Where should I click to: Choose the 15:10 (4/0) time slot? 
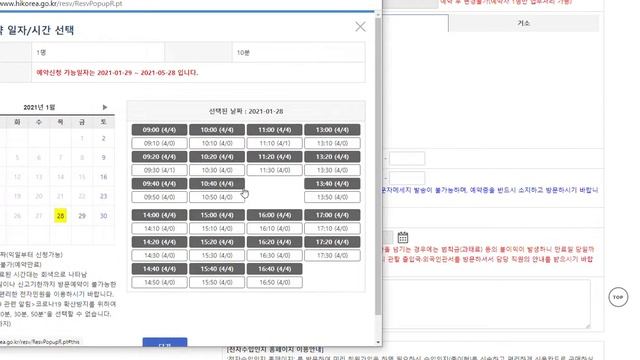[217, 229]
